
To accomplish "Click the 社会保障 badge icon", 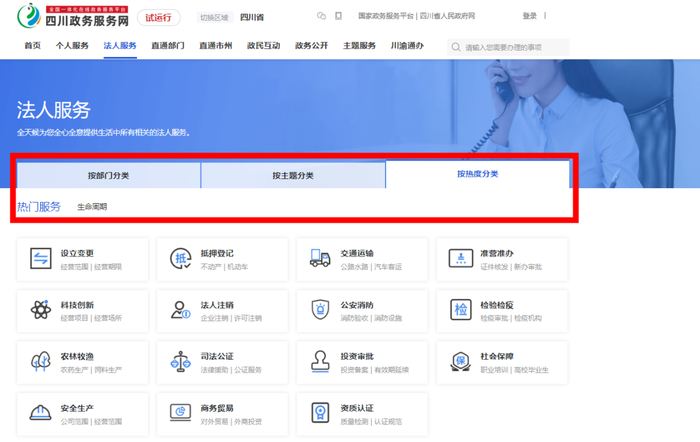I will pyautogui.click(x=460, y=361).
